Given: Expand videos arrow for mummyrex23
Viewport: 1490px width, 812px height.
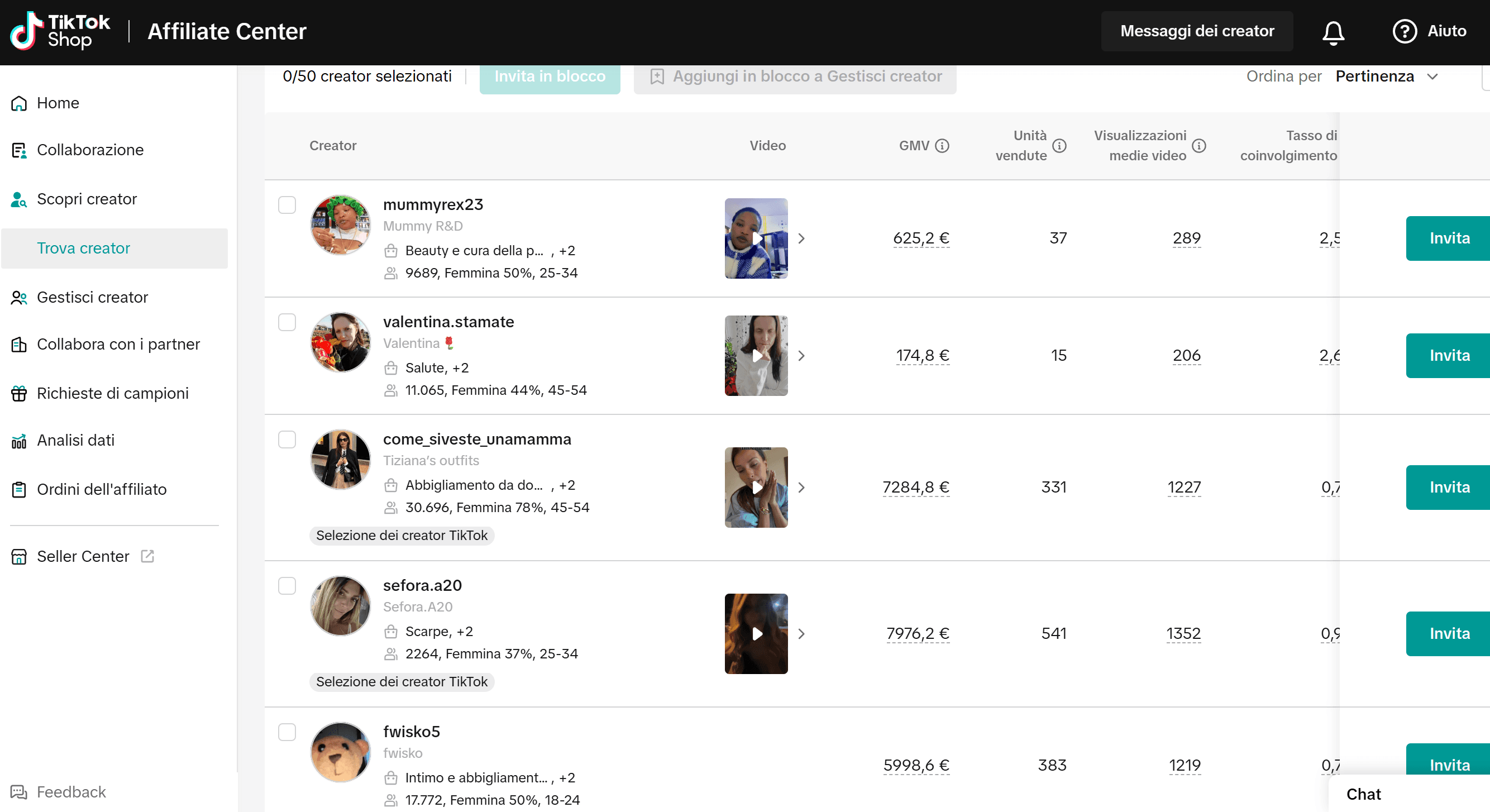Looking at the screenshot, I should tap(802, 238).
